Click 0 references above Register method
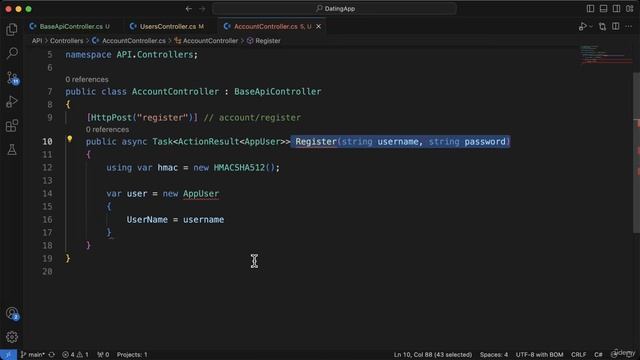This screenshot has width=640, height=360. click(107, 129)
